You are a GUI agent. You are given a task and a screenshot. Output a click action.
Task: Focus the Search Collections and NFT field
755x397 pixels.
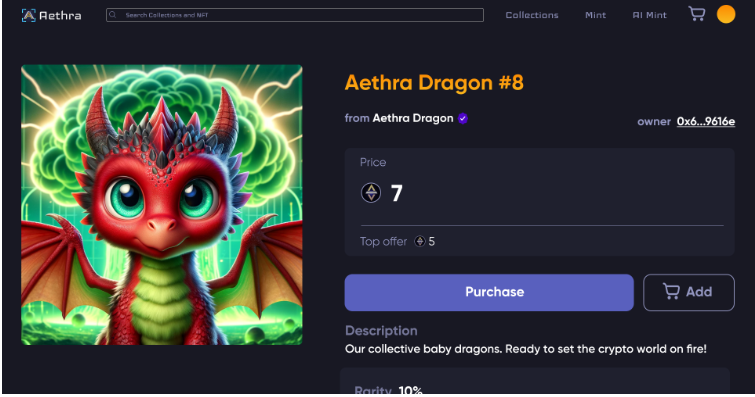[295, 15]
